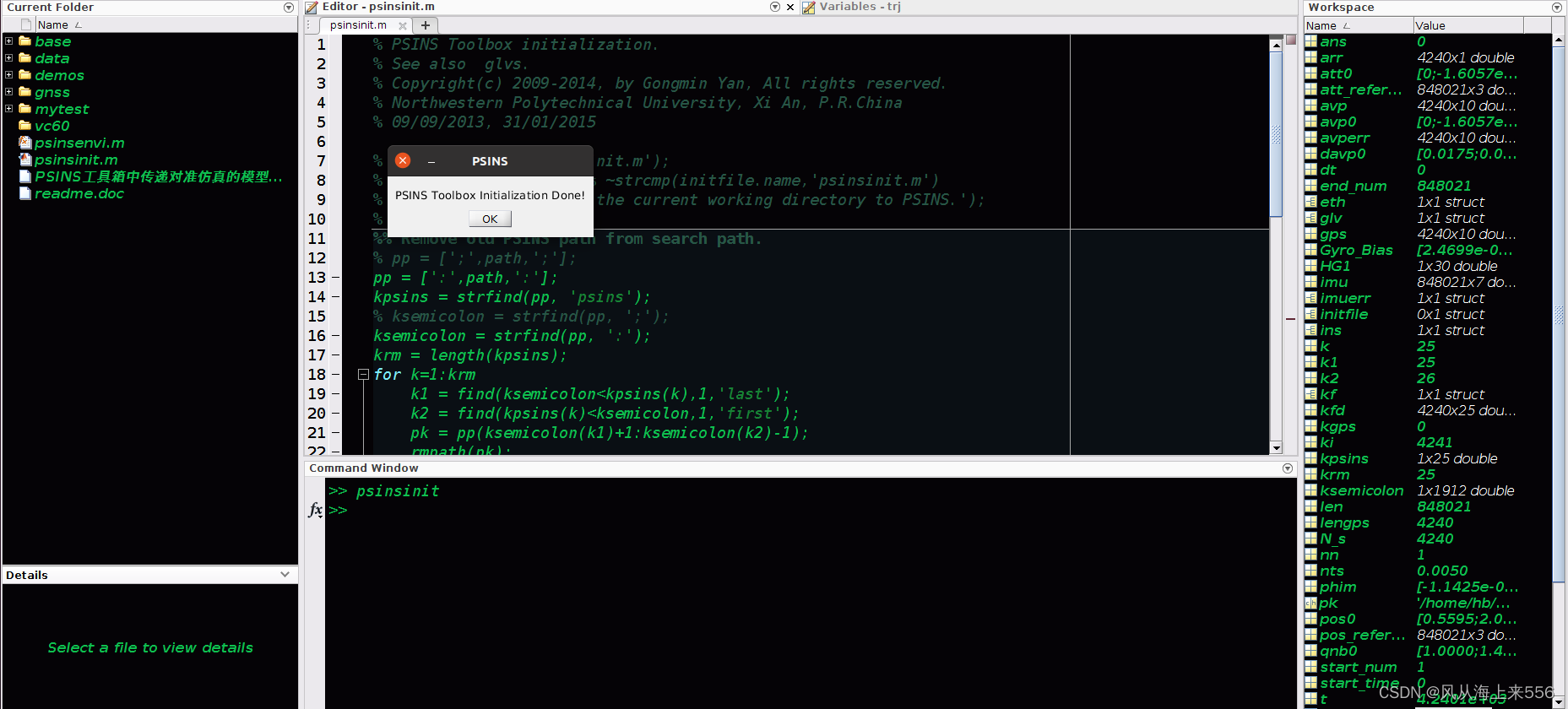This screenshot has height=709, width=1568.
Task: Select the psinsinit.m editor tab
Action: 358,25
